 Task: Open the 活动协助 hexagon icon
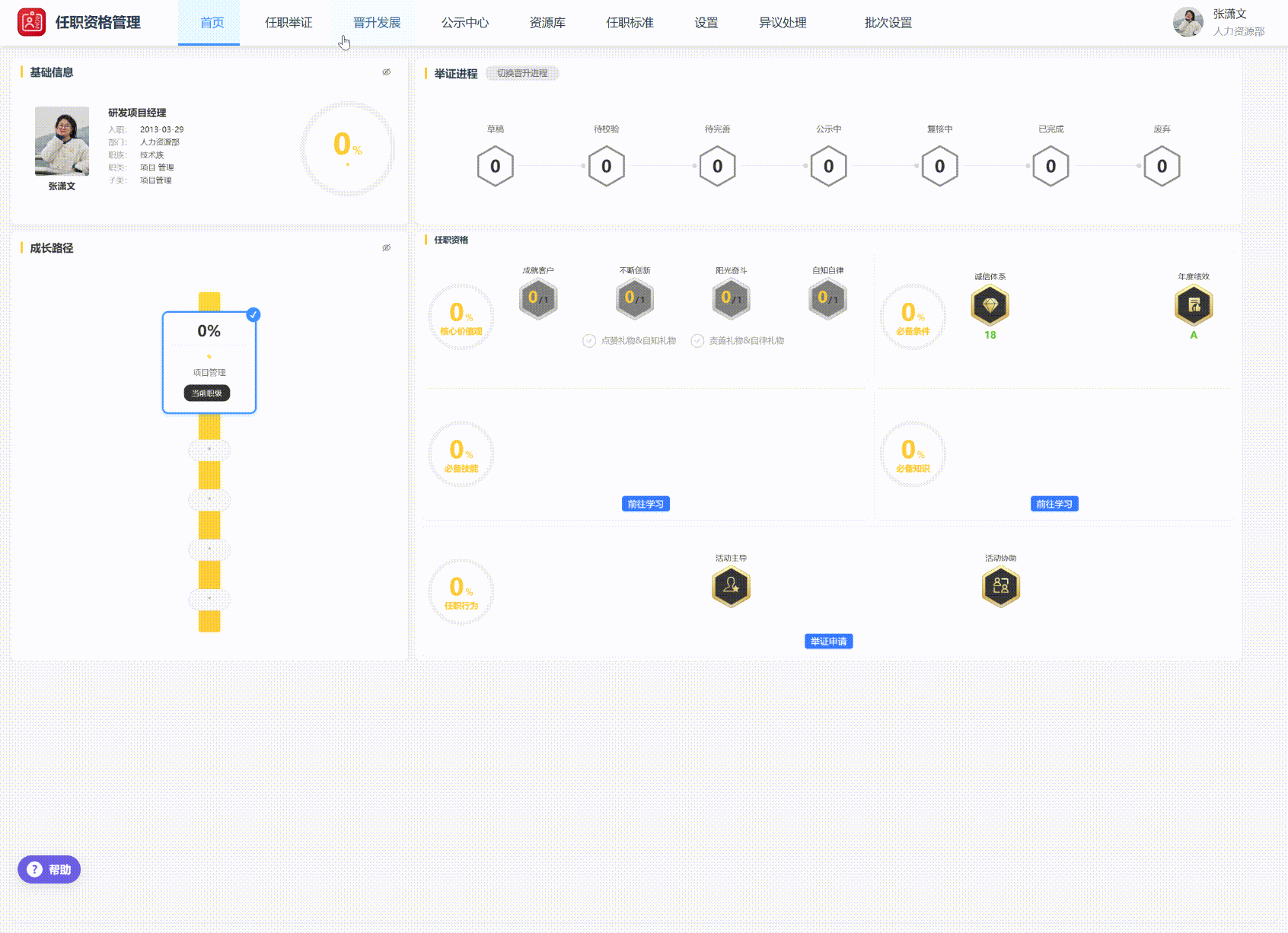click(1000, 587)
